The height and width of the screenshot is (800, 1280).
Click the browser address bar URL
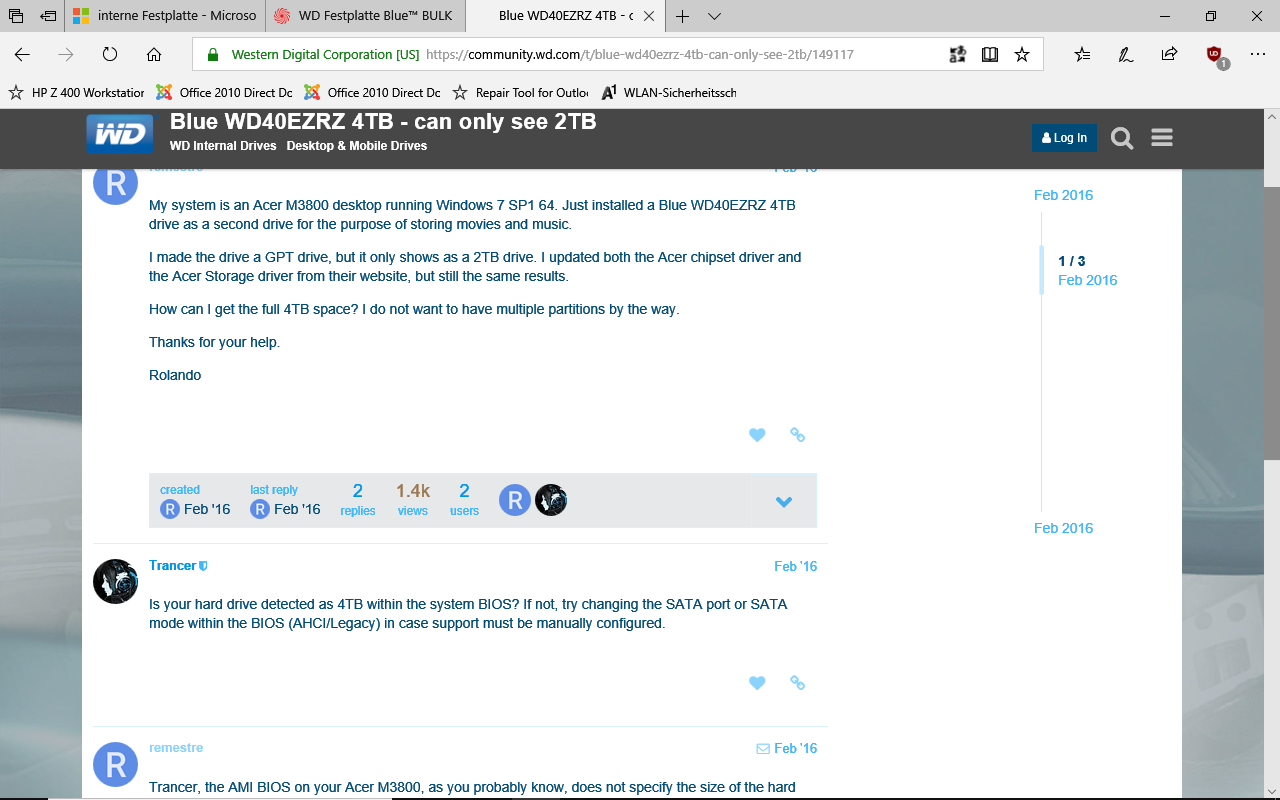point(640,55)
